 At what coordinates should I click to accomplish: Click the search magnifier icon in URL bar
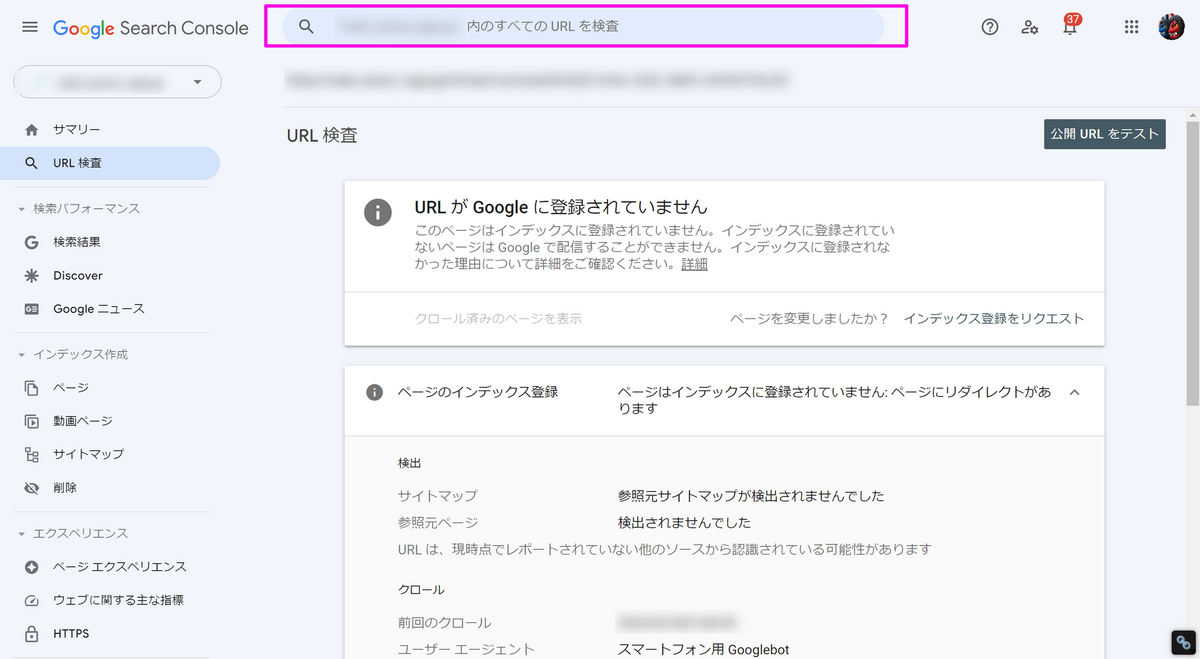[307, 27]
